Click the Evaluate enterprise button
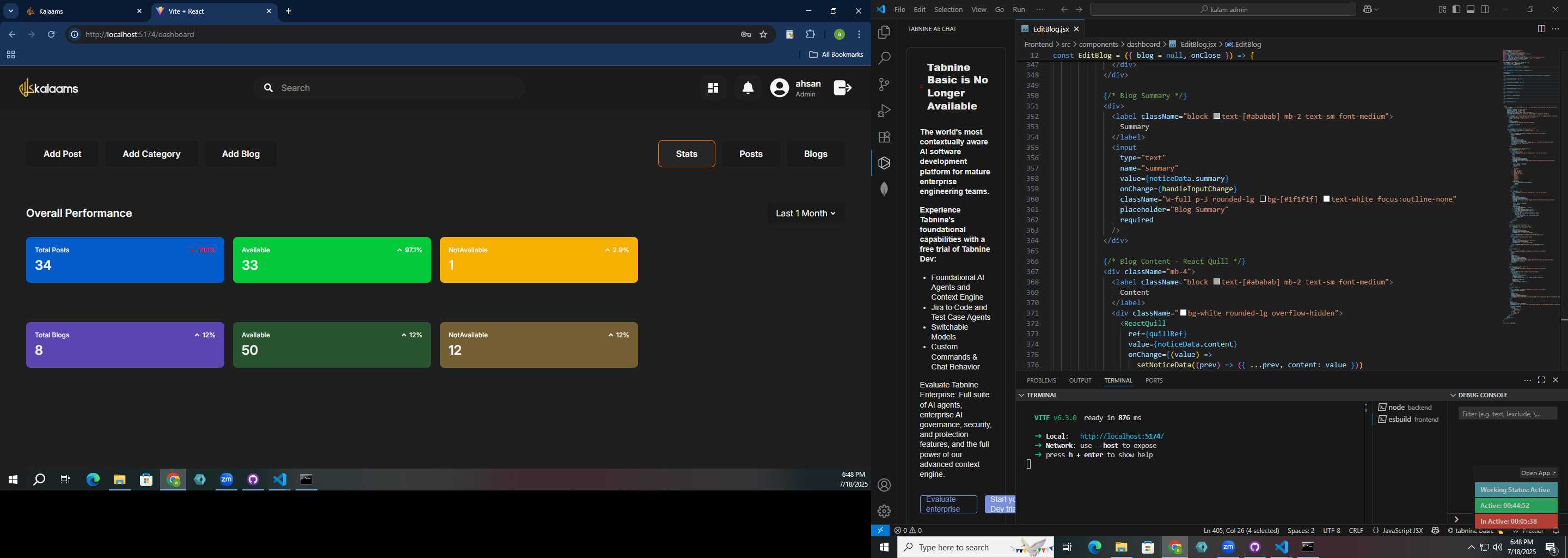Viewport: 1568px width, 558px height. (x=948, y=505)
